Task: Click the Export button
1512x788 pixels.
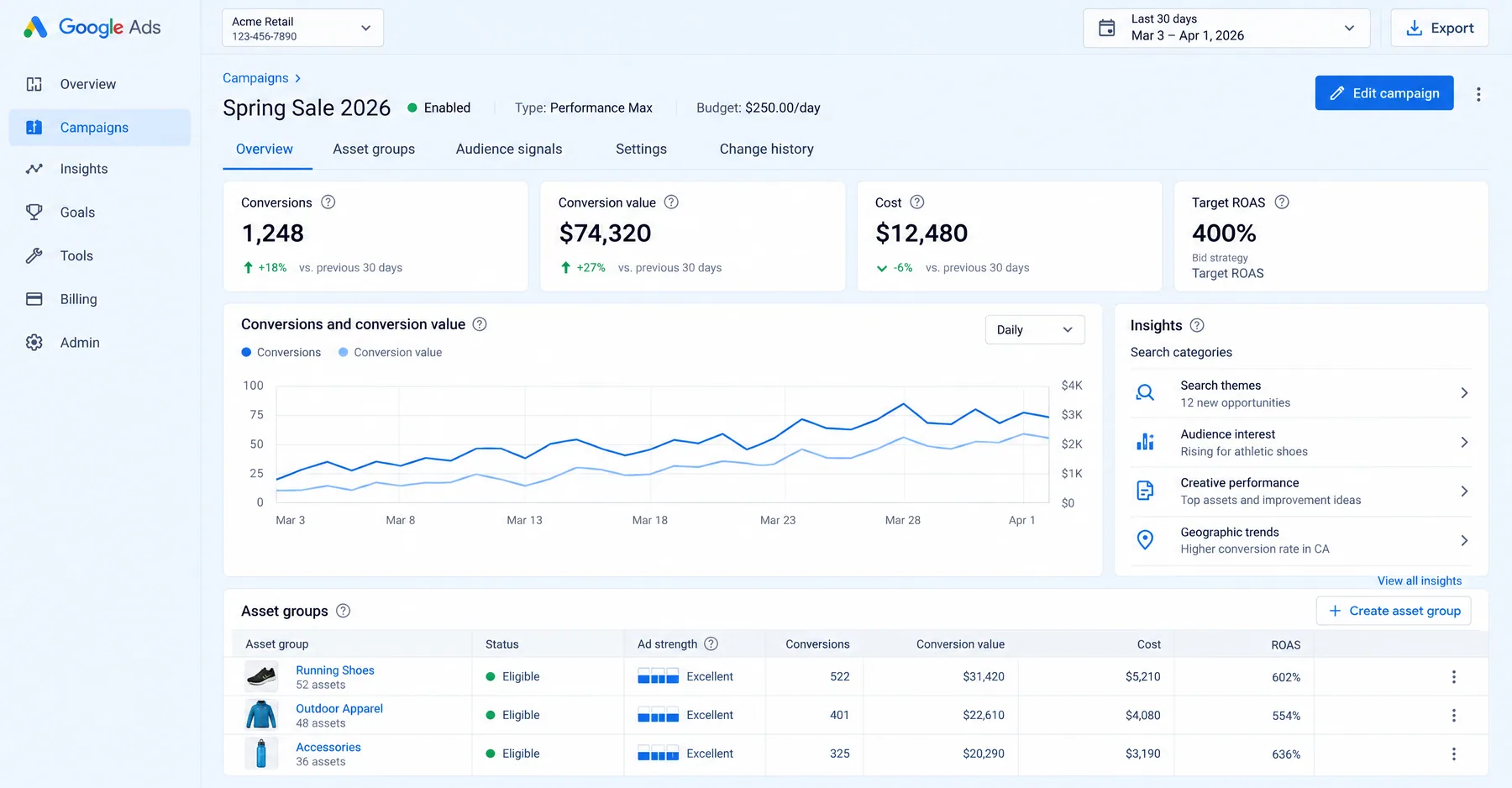Action: [1440, 28]
